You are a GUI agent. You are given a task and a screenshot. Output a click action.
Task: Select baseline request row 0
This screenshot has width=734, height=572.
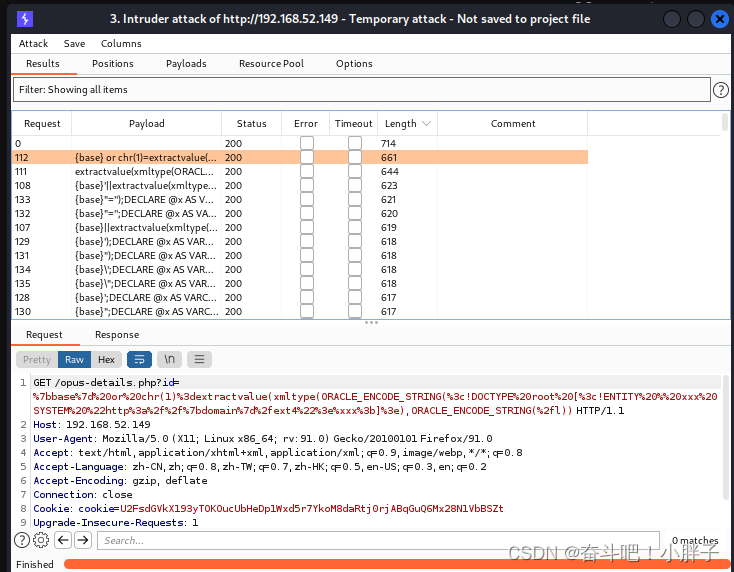[x=300, y=143]
